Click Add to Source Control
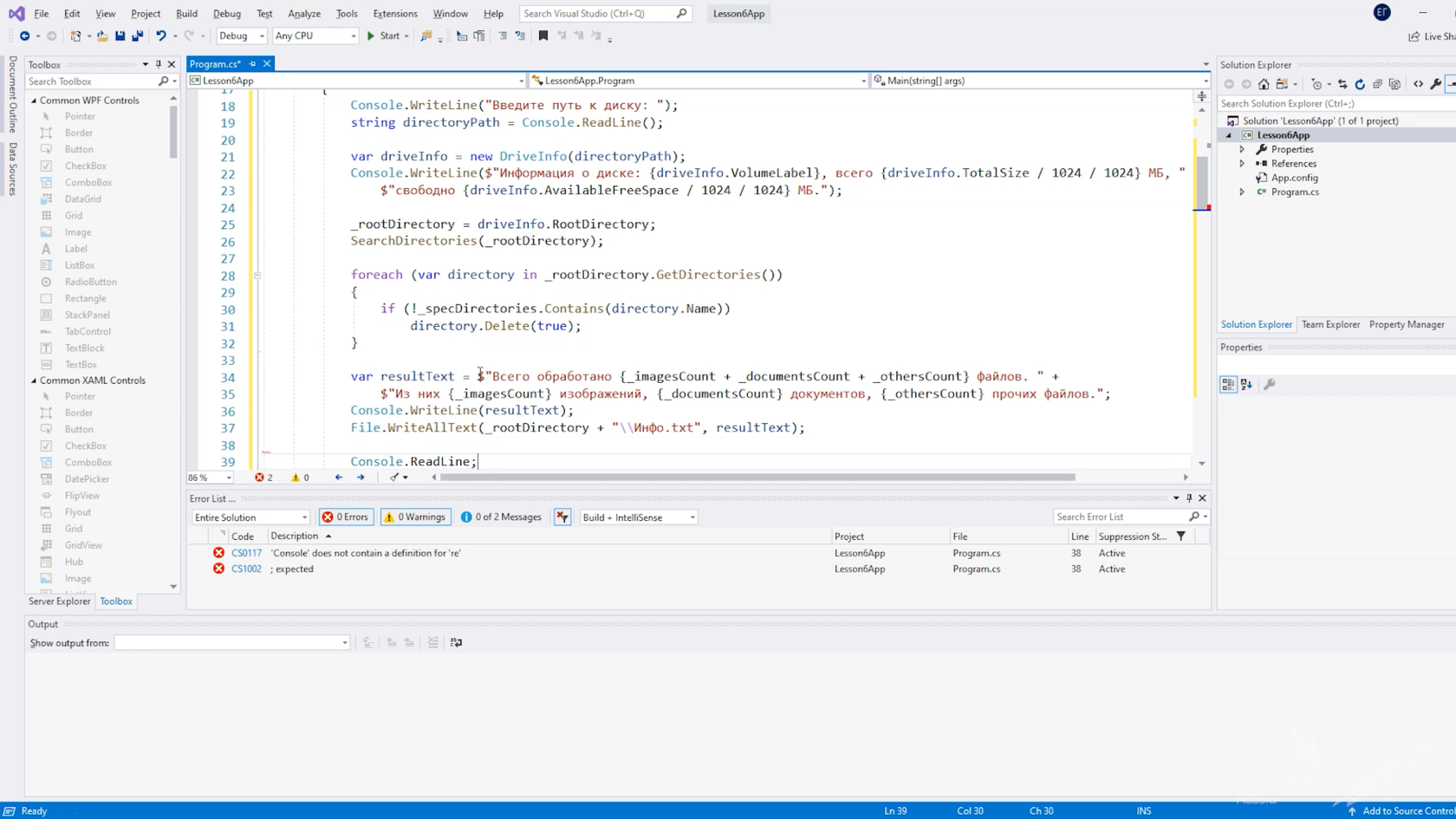This screenshot has height=819, width=1456. click(x=1401, y=811)
